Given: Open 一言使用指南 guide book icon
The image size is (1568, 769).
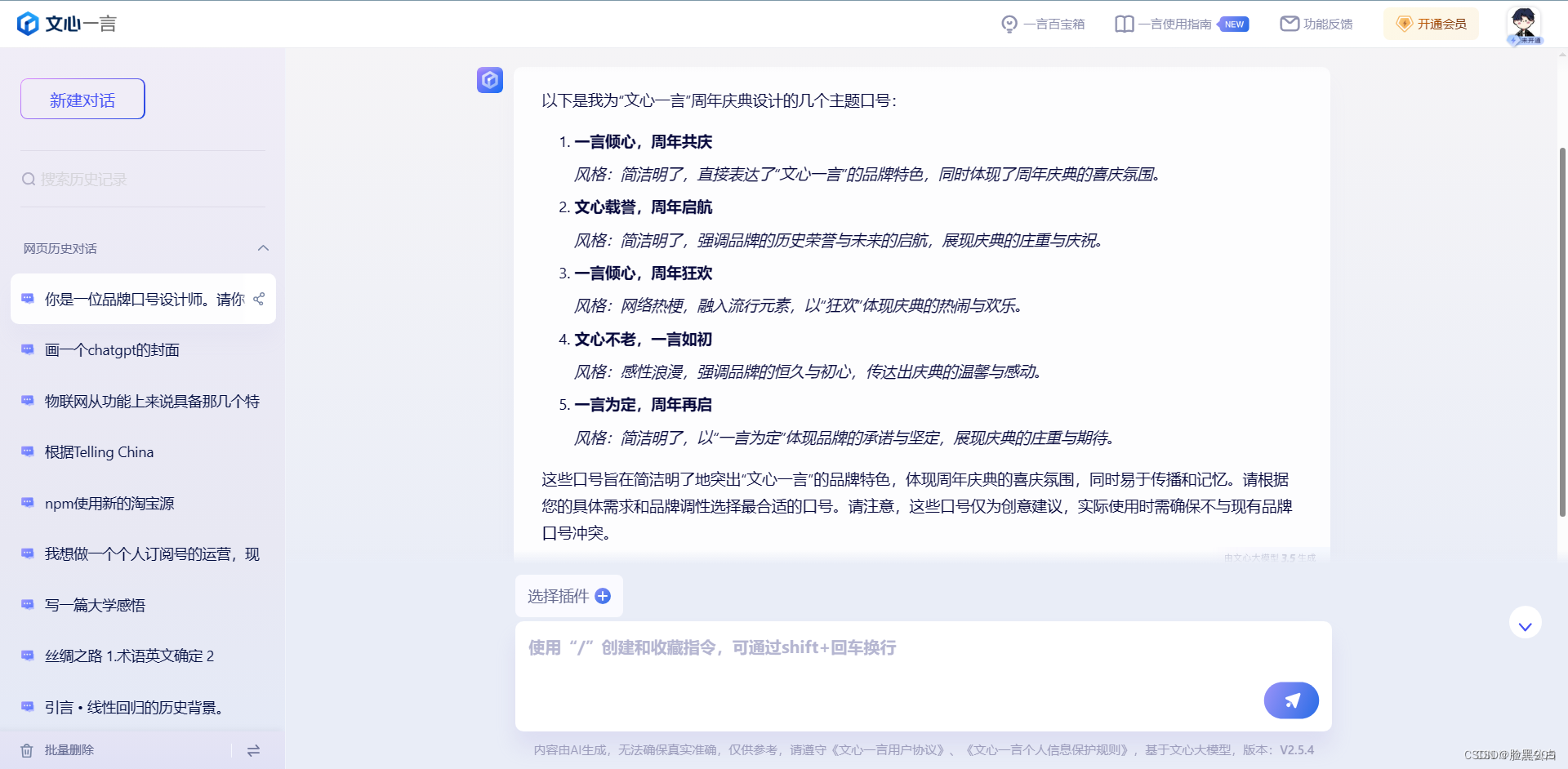Looking at the screenshot, I should (1125, 24).
